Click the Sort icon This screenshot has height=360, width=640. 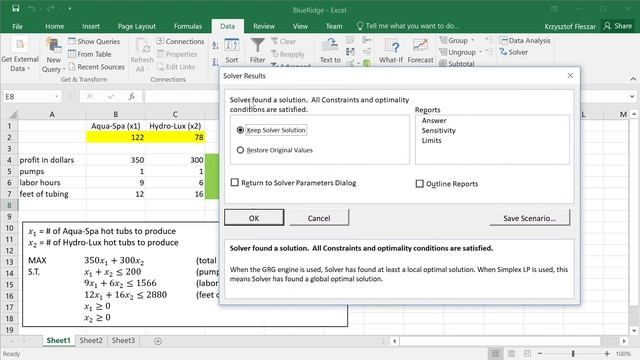coord(231,51)
